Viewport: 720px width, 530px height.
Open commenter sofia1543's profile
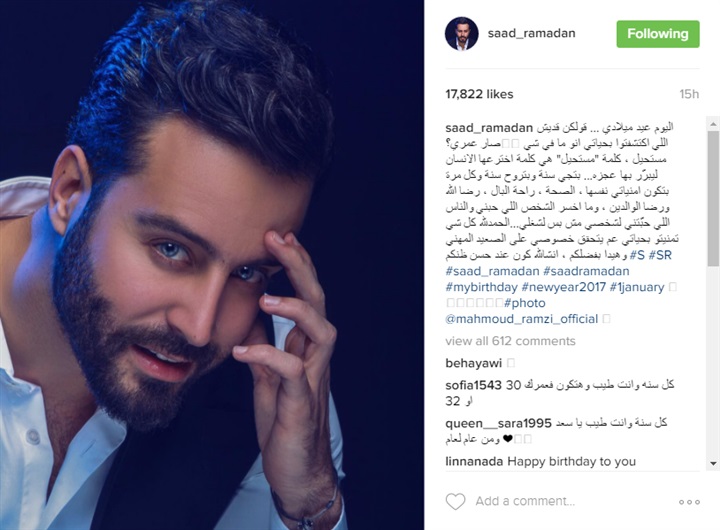point(473,385)
